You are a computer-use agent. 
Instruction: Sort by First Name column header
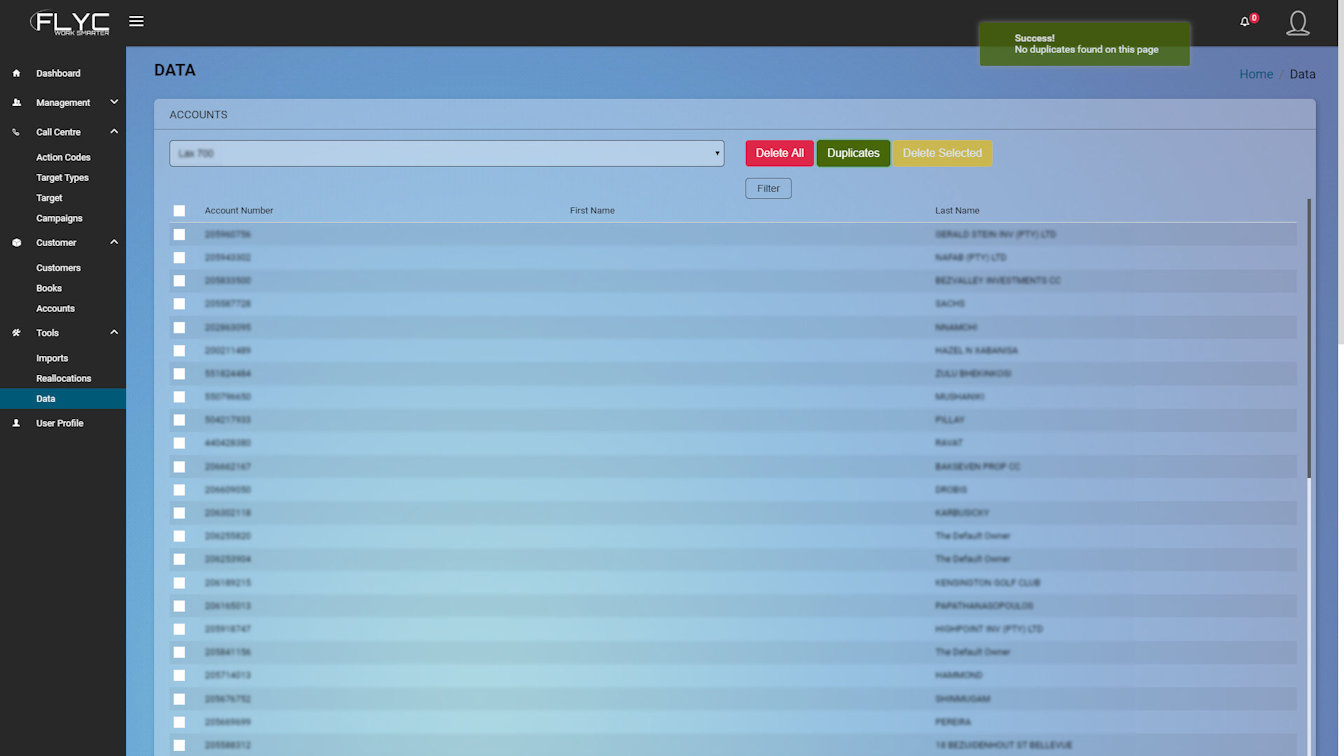[592, 211]
